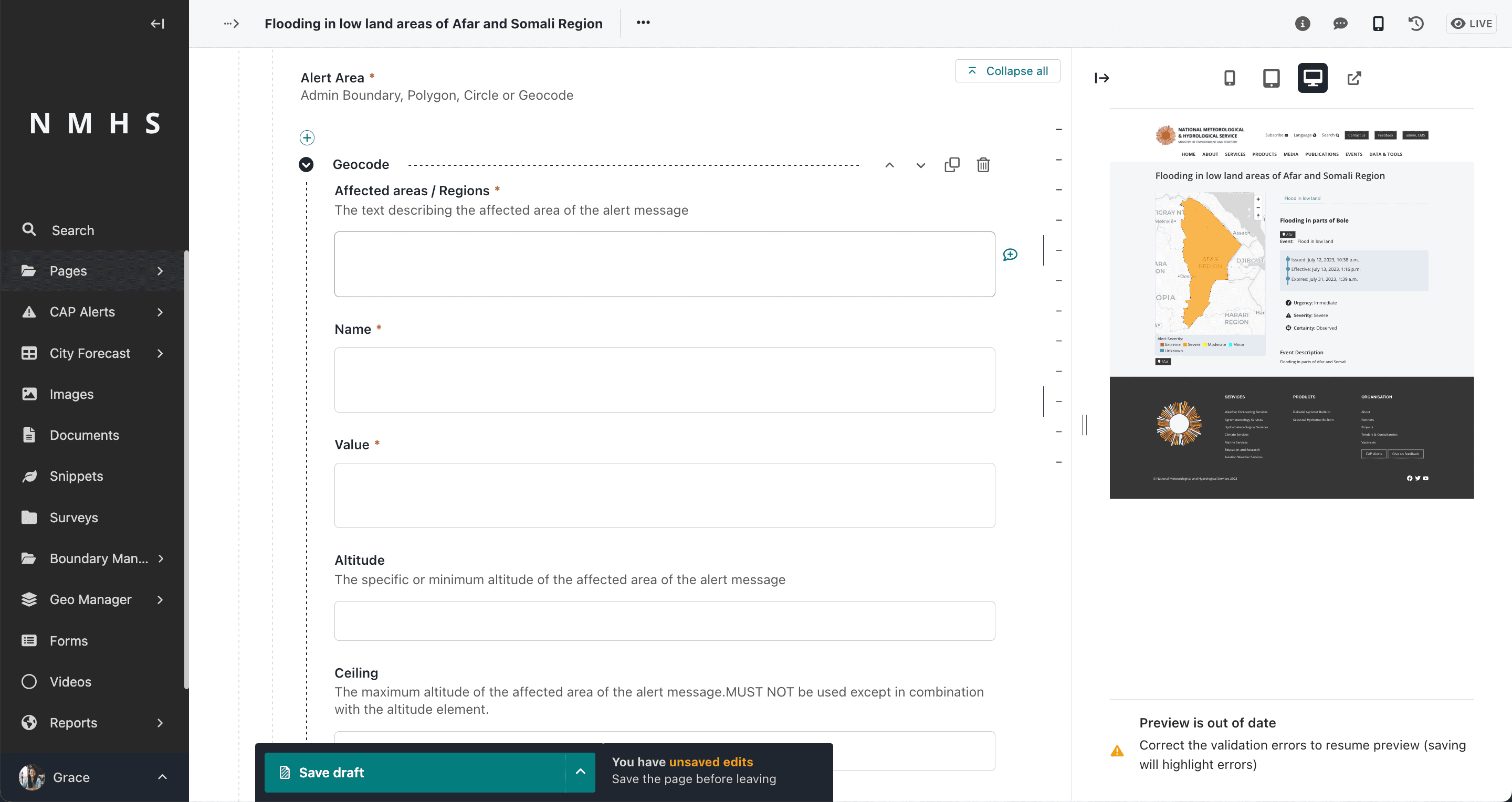Expand the Save draft options arrow

tap(579, 771)
